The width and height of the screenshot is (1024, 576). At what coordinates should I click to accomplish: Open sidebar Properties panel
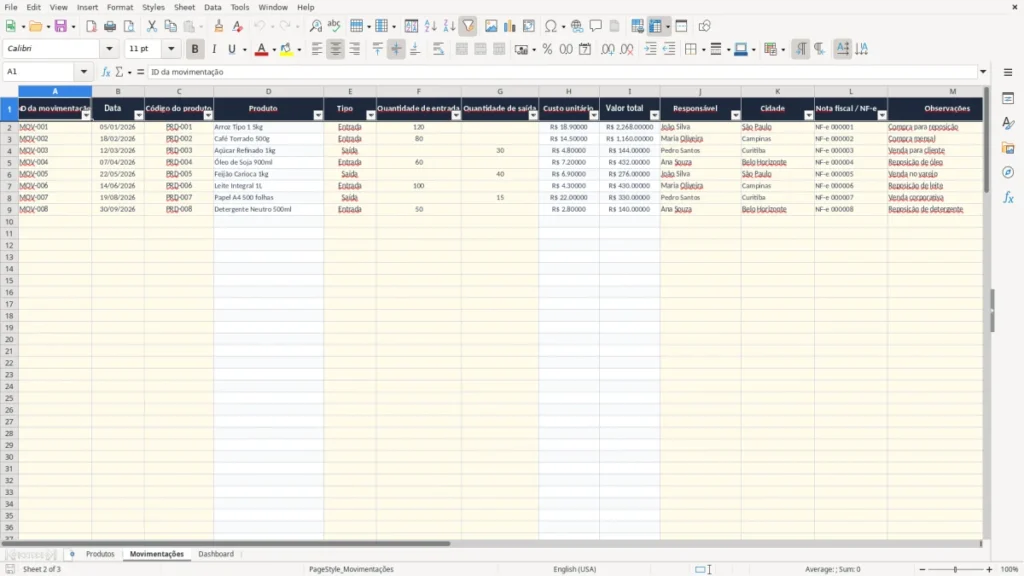1008,99
